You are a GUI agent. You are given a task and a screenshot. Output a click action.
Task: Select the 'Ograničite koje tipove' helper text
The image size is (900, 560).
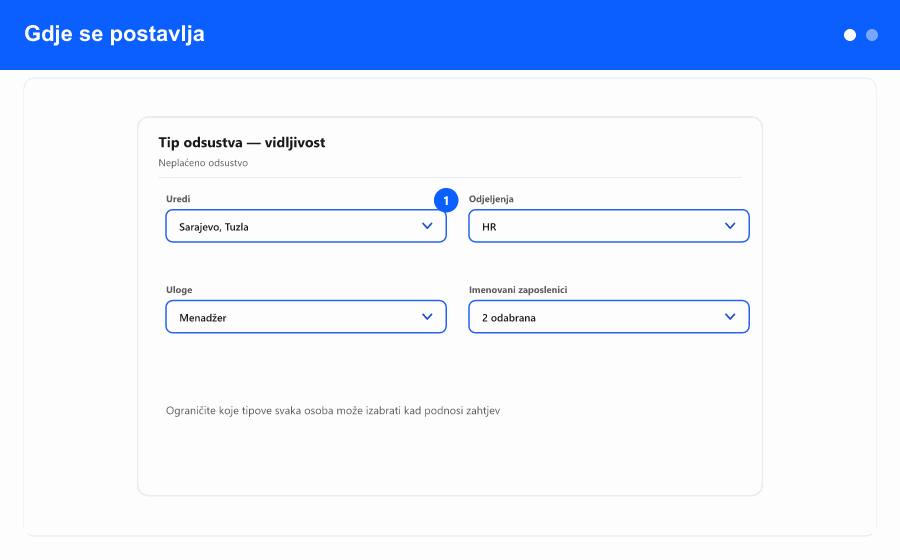click(x=333, y=411)
